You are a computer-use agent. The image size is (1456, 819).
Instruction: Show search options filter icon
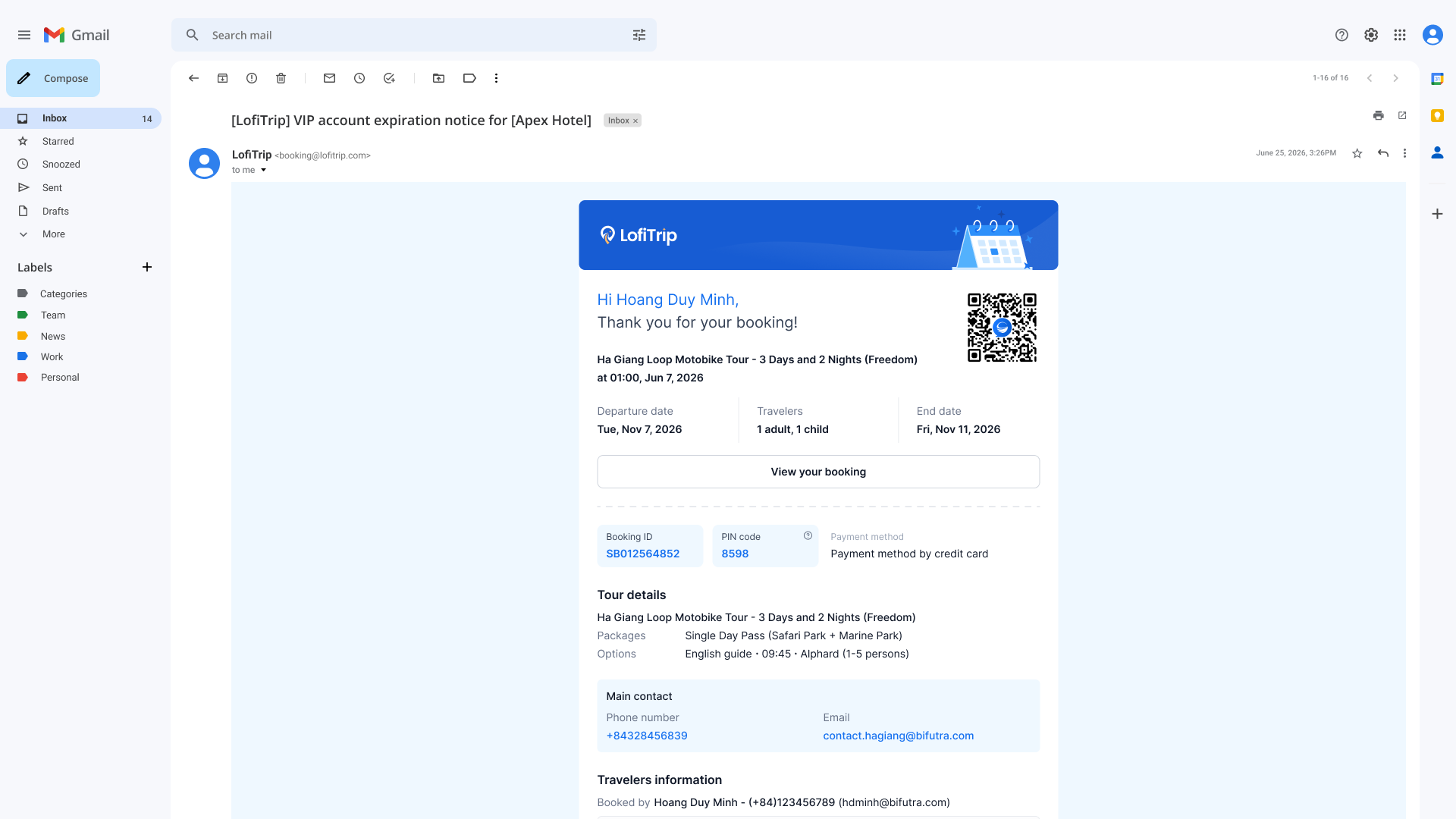639,35
